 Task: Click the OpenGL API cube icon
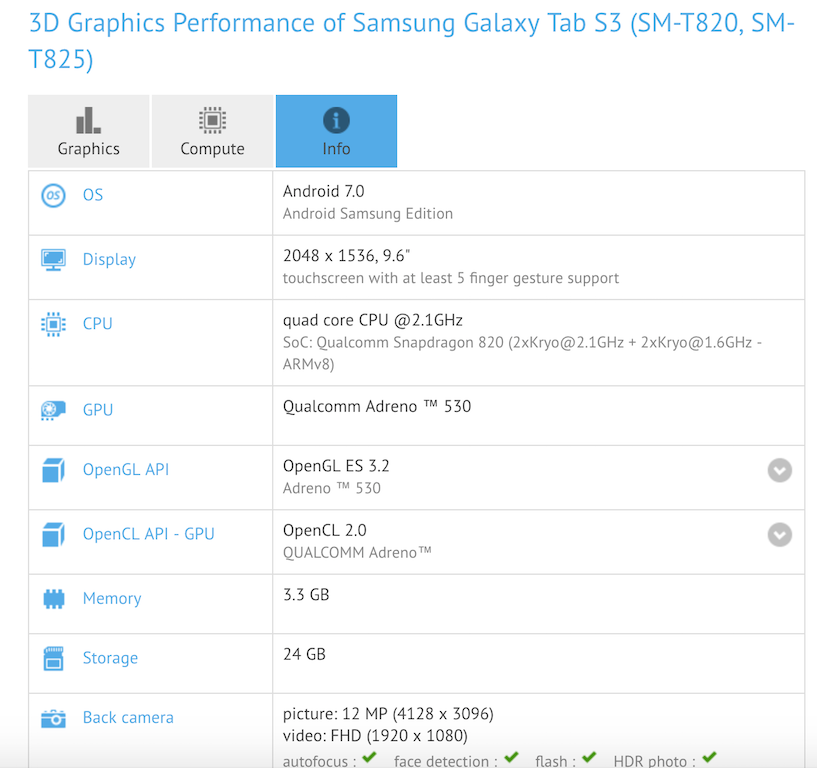pos(53,470)
